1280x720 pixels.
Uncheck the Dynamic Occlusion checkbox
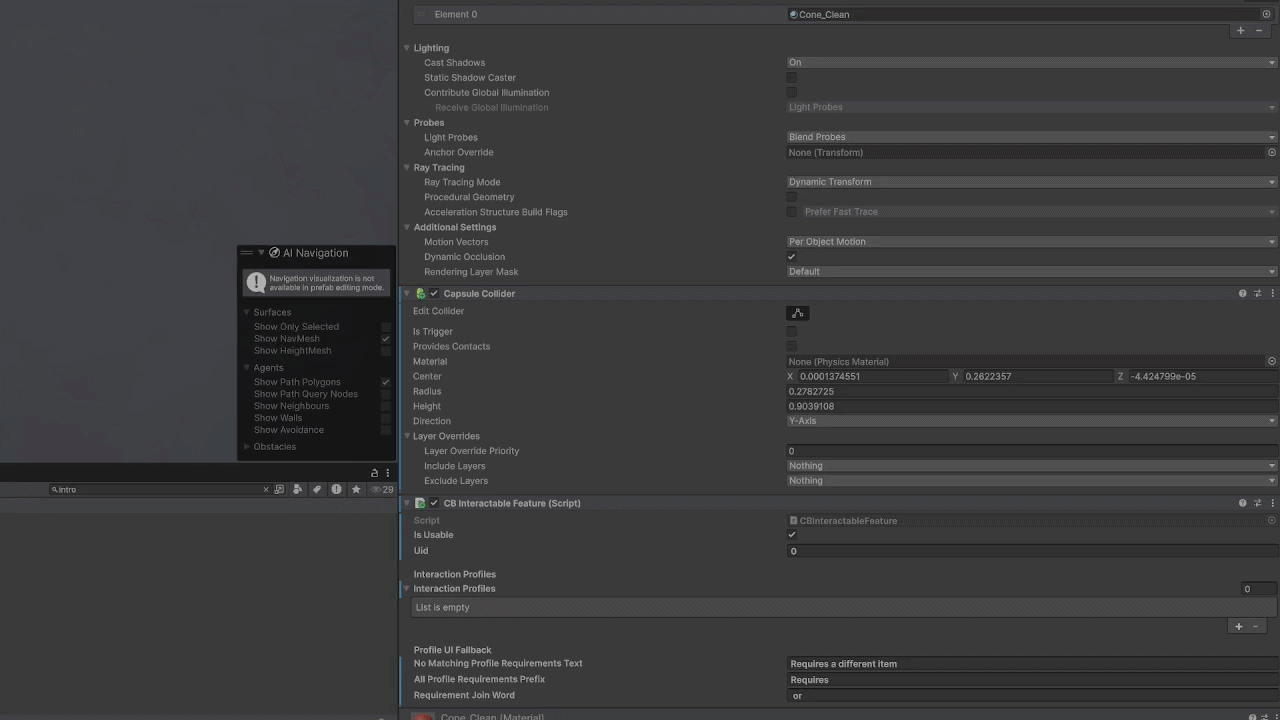(x=792, y=257)
